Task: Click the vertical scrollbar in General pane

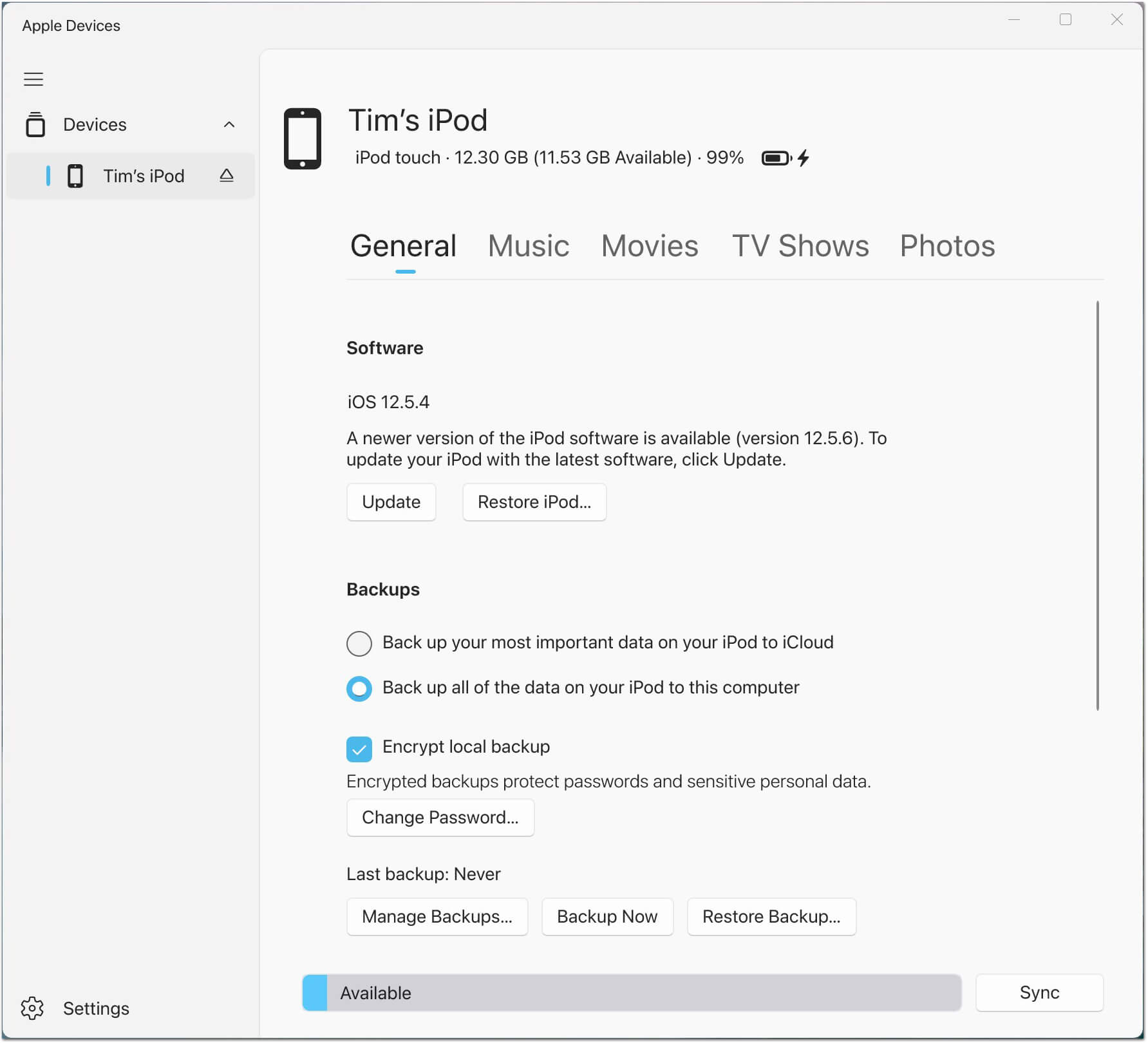Action: (x=1098, y=505)
